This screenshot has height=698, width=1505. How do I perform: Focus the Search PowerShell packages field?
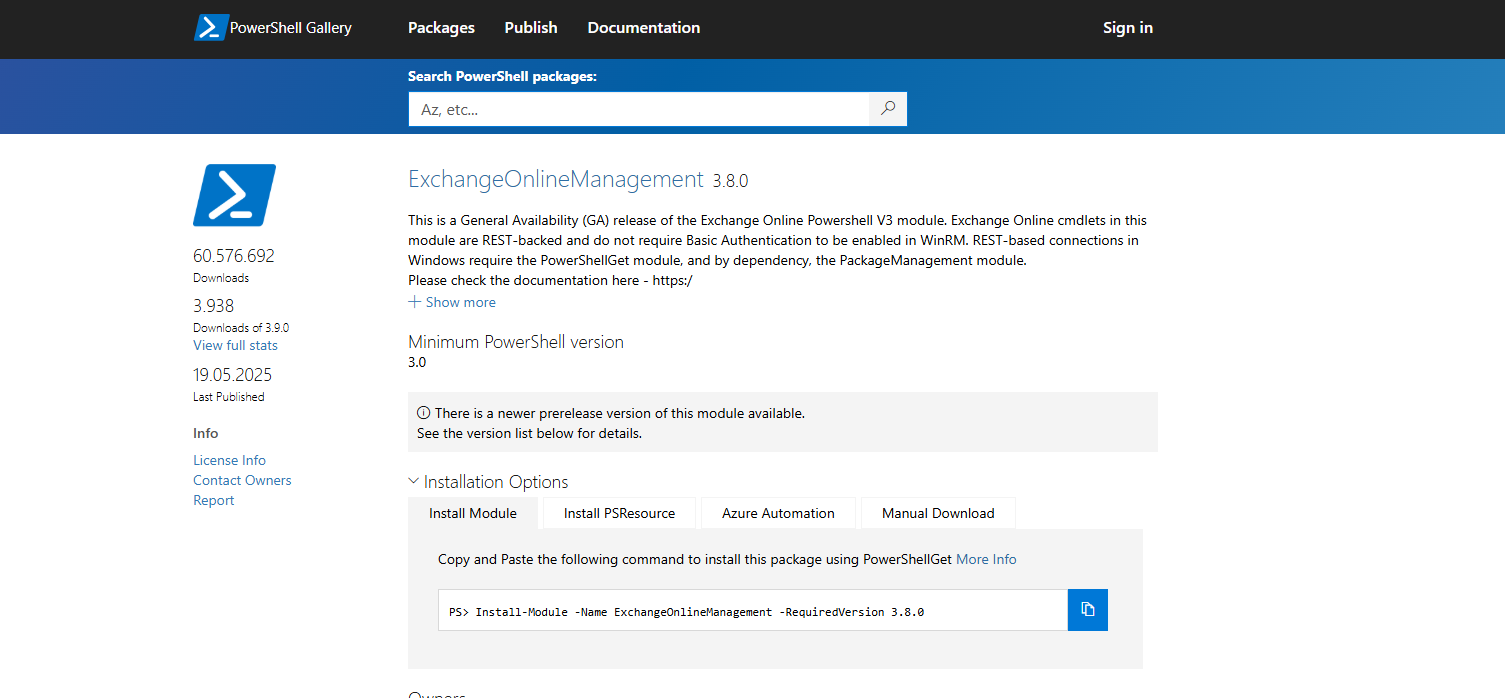(x=639, y=109)
